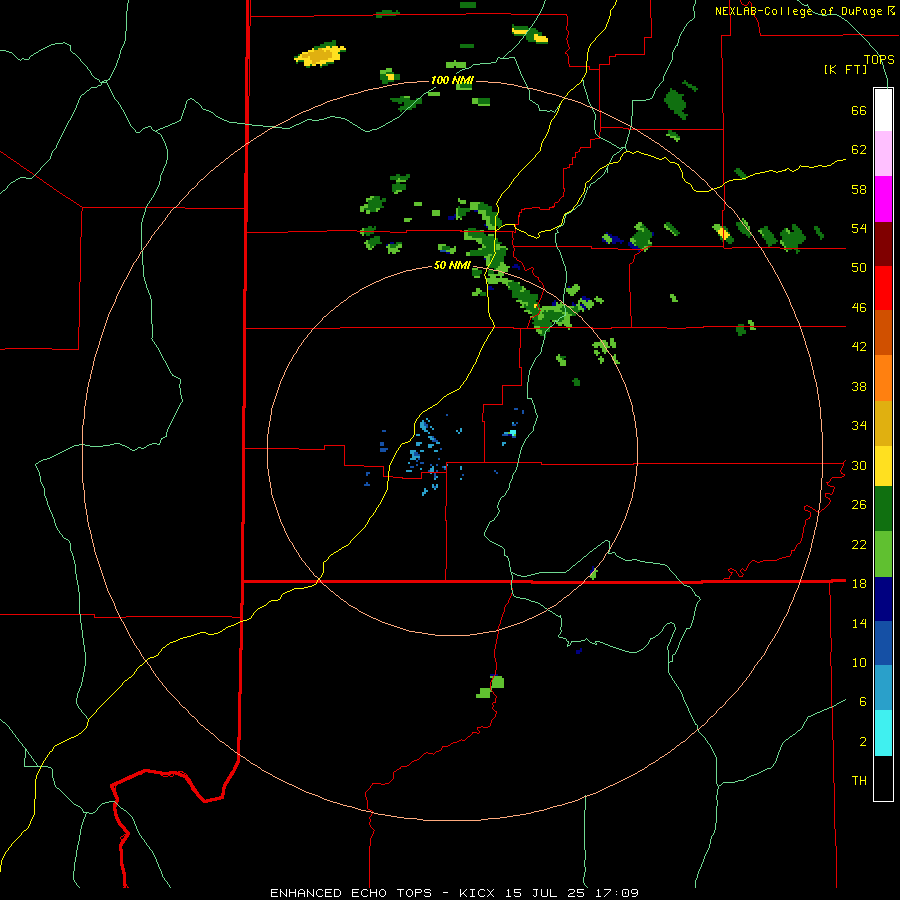Select the 22 legend value
Screen dimensions: 900x900
(859, 544)
